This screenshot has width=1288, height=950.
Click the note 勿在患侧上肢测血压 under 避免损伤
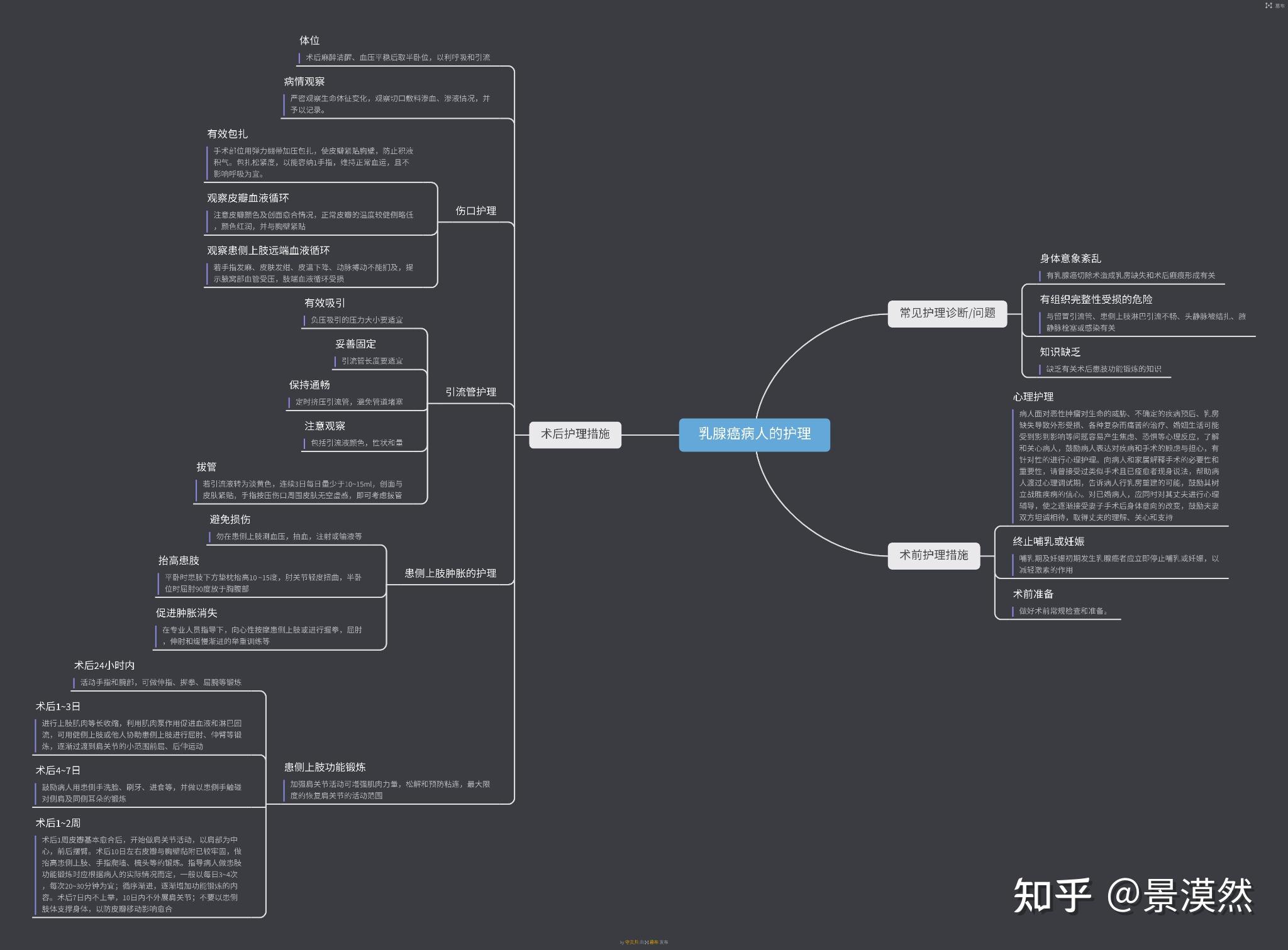(289, 536)
